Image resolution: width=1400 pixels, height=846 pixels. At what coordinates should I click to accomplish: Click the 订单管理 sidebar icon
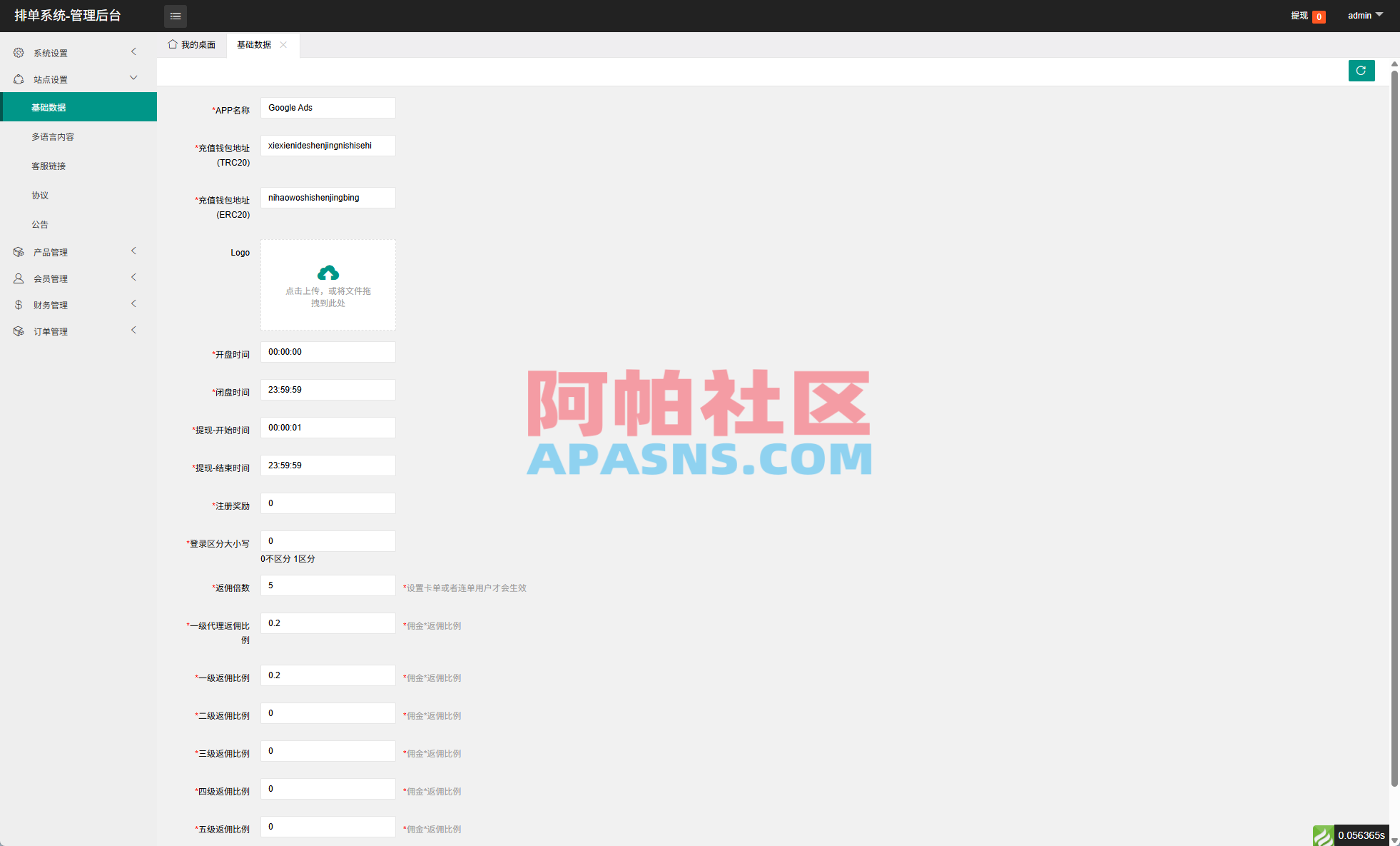(x=18, y=331)
